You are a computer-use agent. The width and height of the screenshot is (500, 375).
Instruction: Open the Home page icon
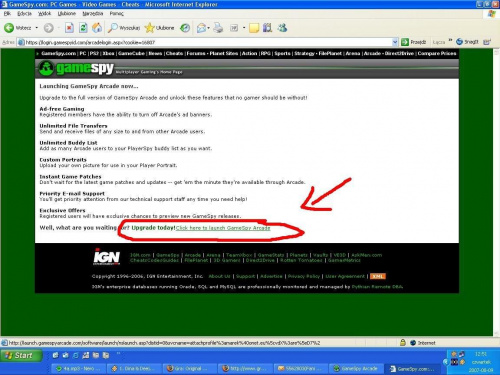(x=97, y=28)
